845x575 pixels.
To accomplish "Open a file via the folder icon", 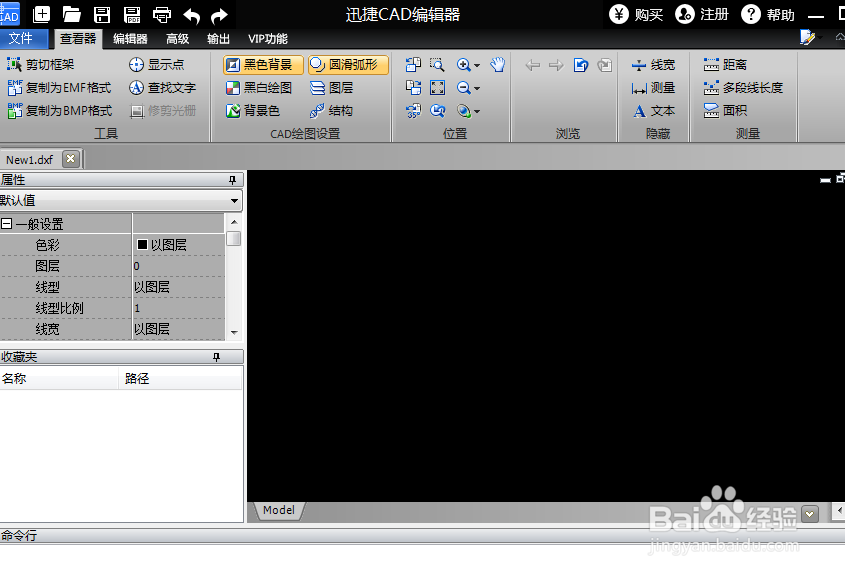I will pos(71,15).
